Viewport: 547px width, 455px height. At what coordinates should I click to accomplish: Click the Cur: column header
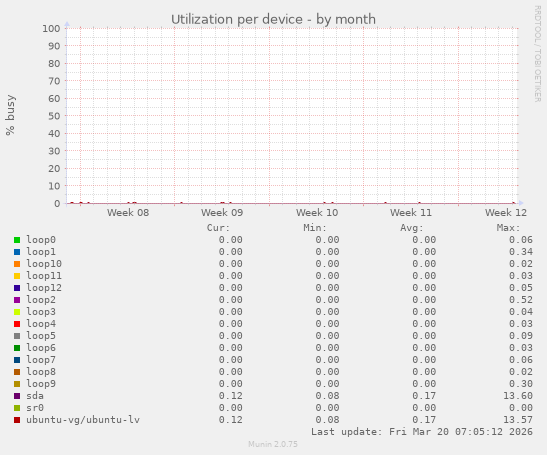(x=218, y=228)
